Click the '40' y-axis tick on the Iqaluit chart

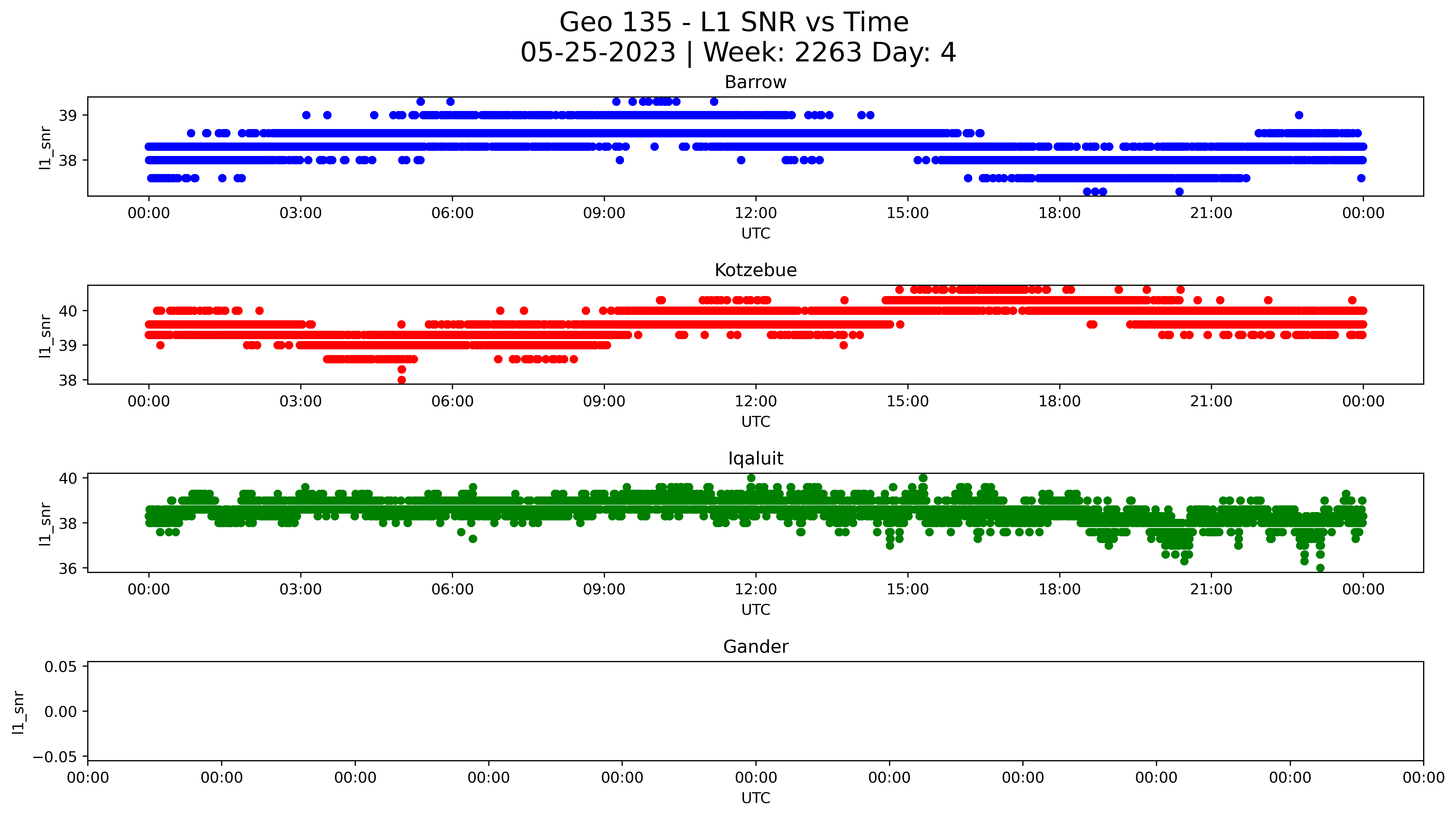tap(68, 478)
